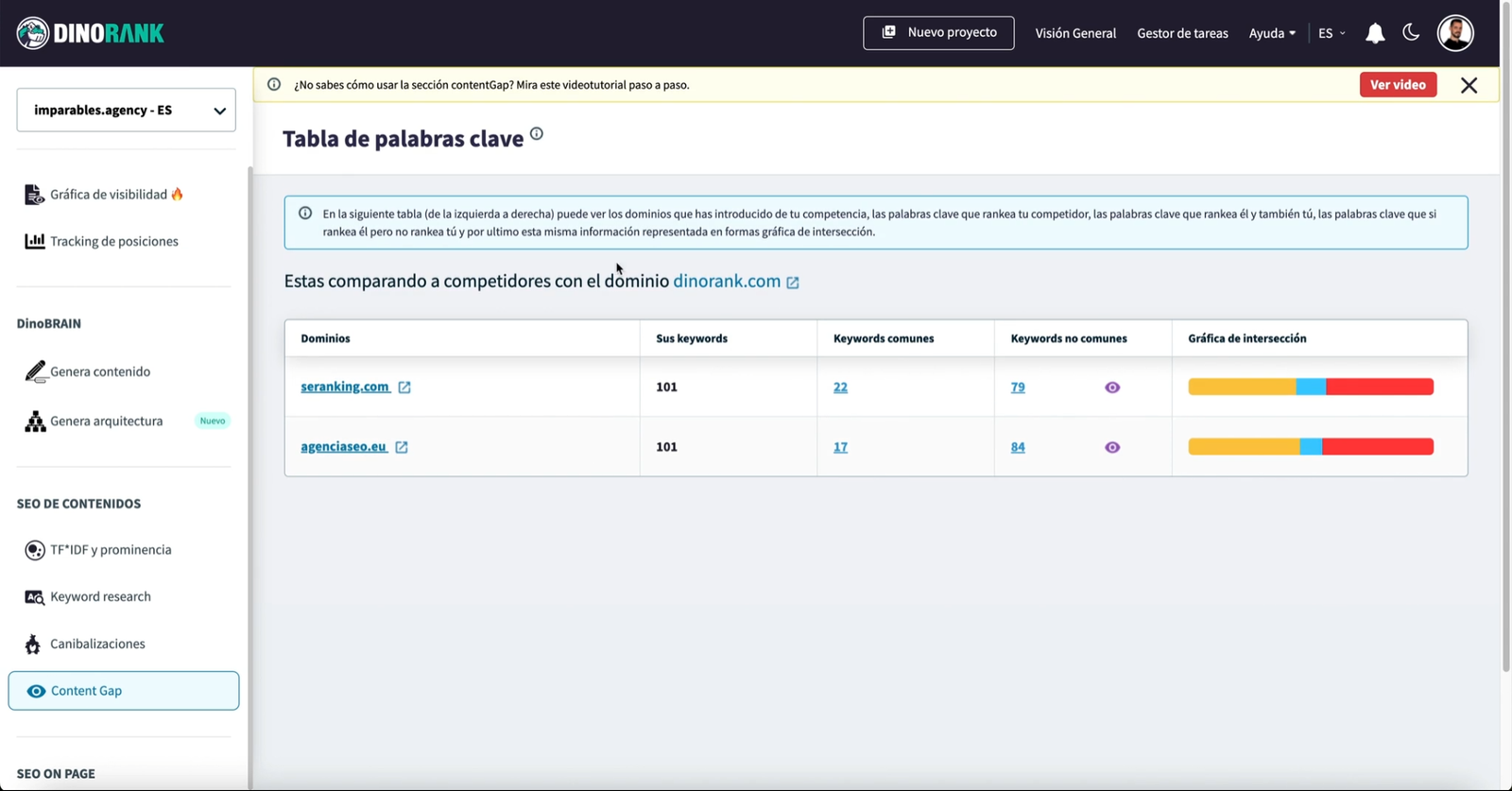Click the Genera arquitectura hierarchy icon
This screenshot has height=791, width=1512.
[x=35, y=421]
